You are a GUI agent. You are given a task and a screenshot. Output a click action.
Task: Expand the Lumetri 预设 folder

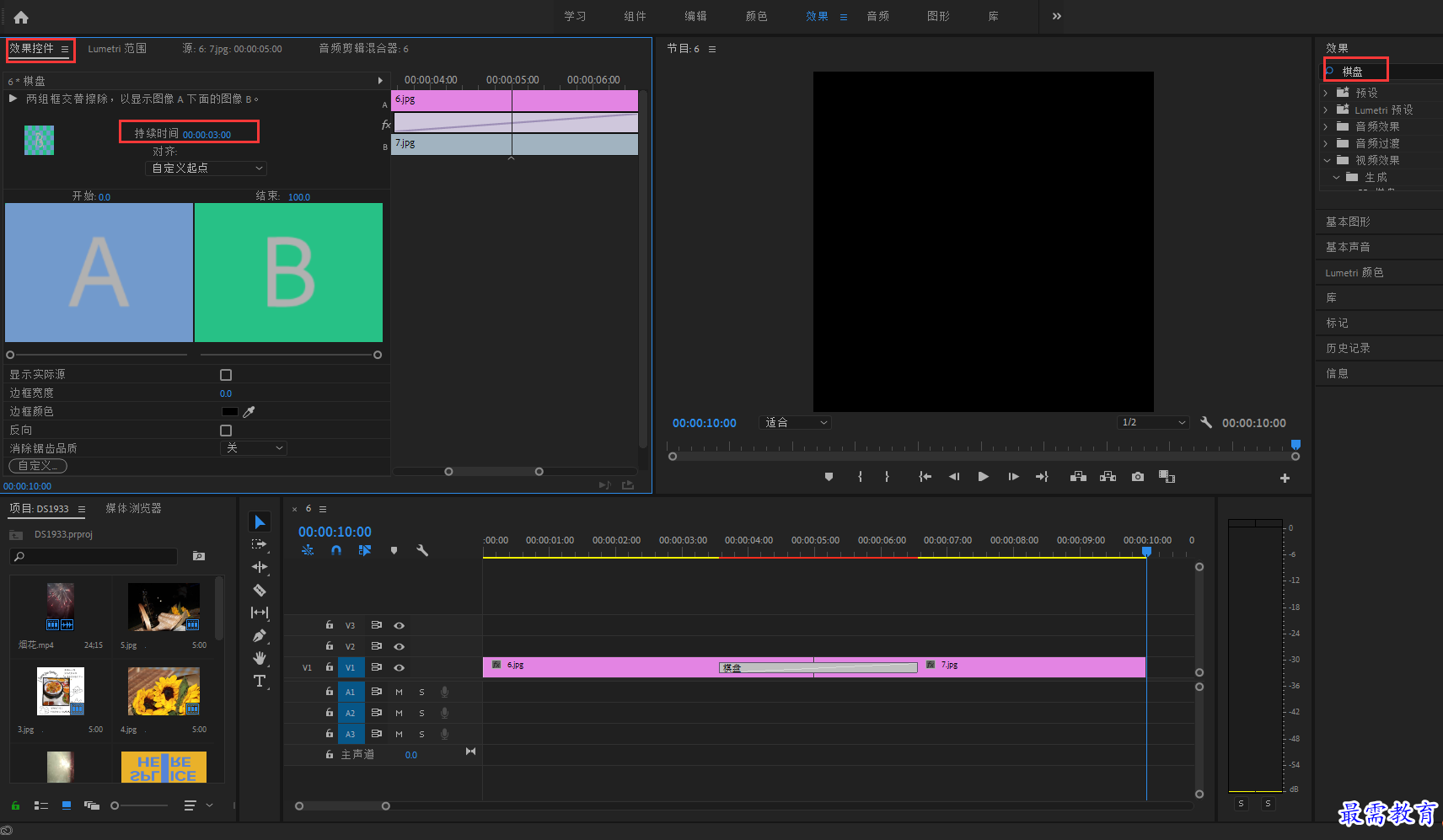(x=1326, y=110)
